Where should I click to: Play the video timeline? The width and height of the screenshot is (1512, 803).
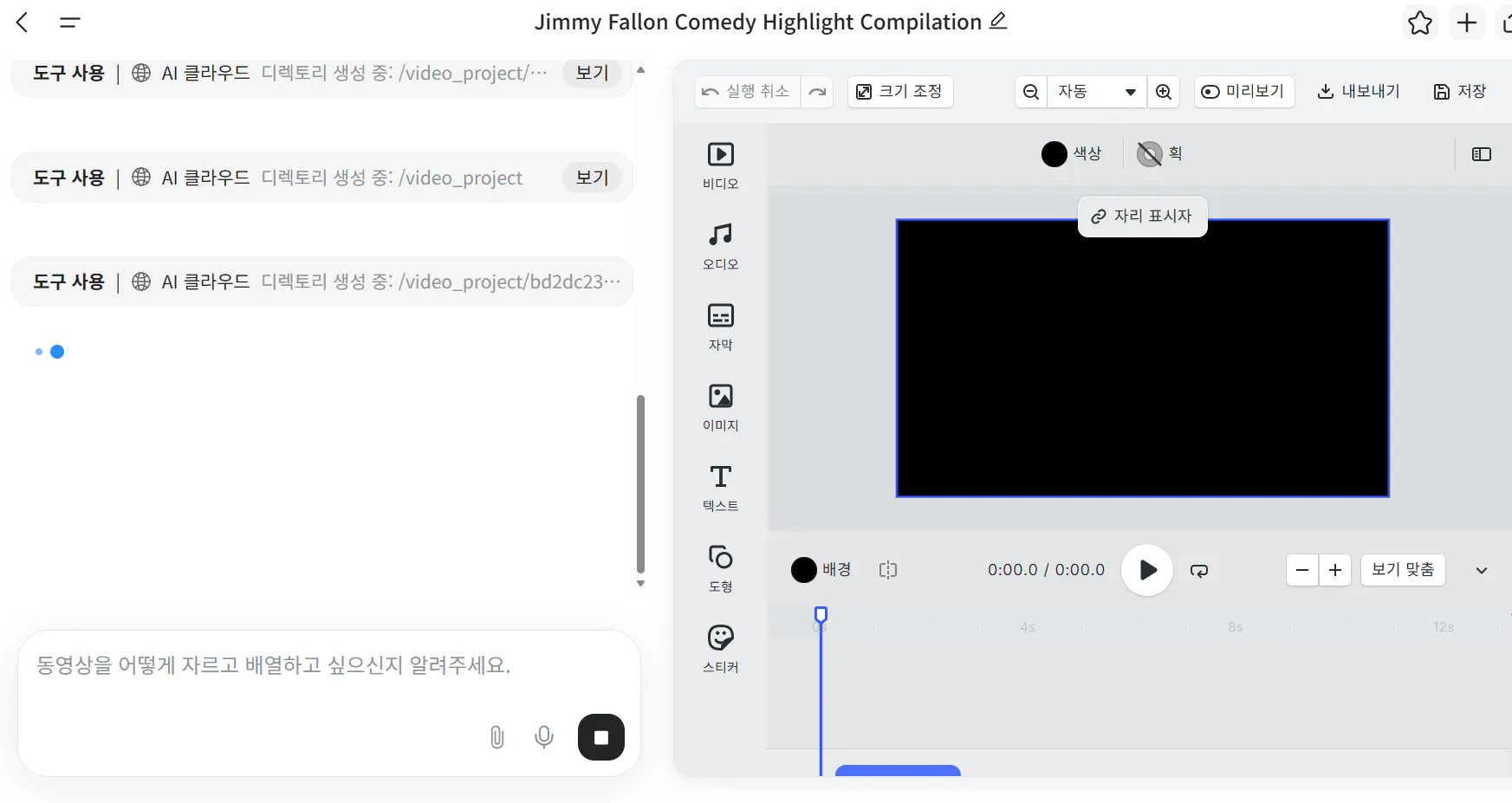tap(1147, 570)
